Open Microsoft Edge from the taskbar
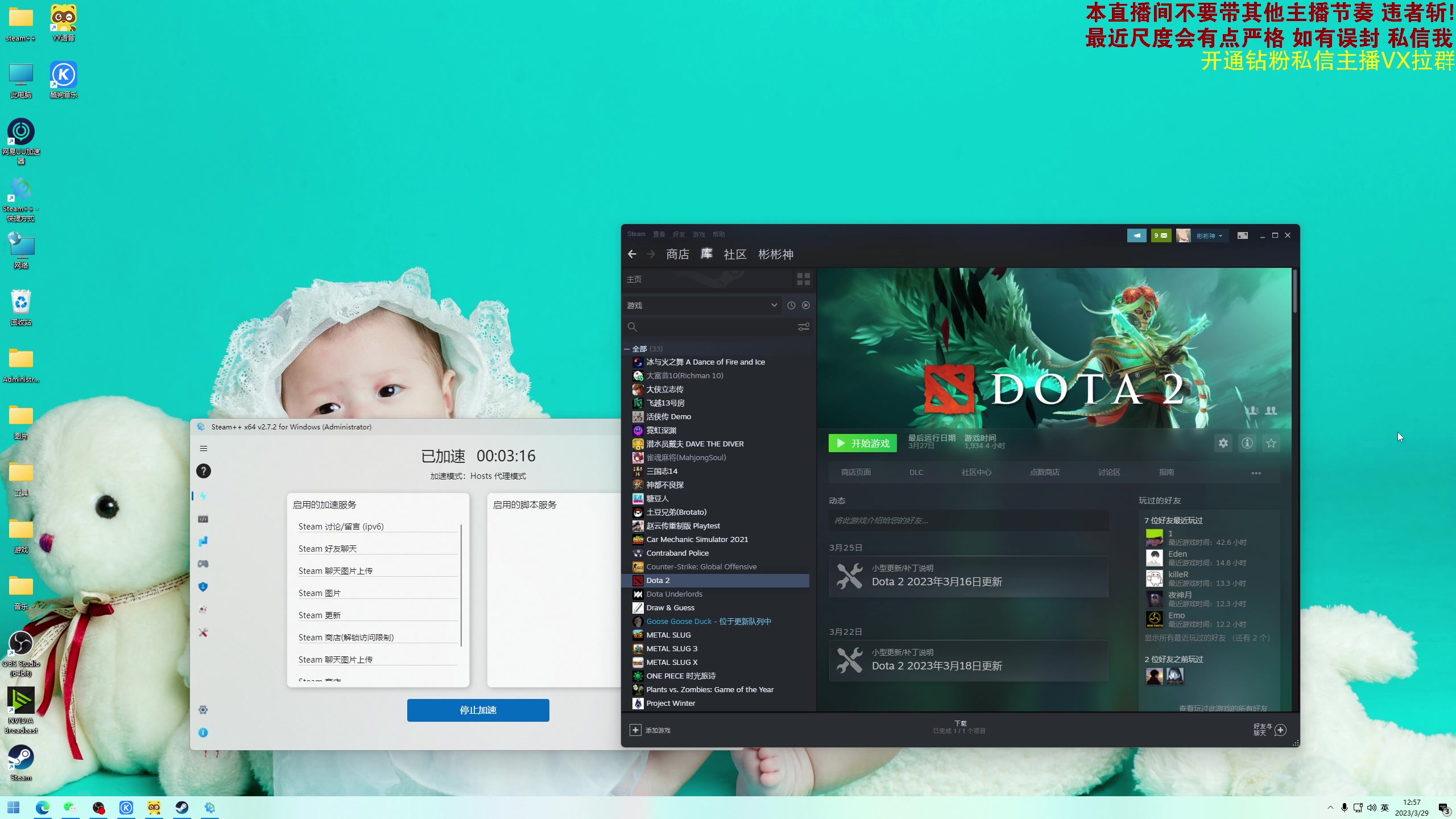Screen dimensions: 1456x819 click(x=43, y=808)
